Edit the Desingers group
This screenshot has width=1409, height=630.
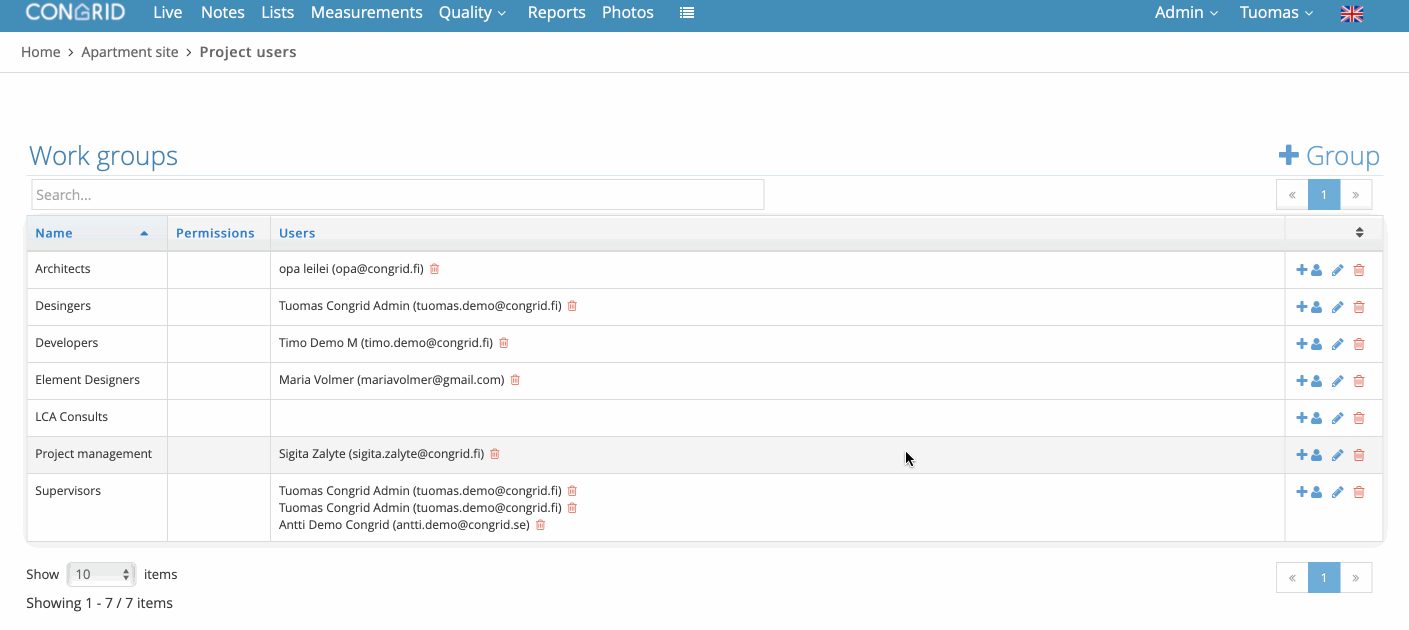pos(1338,307)
